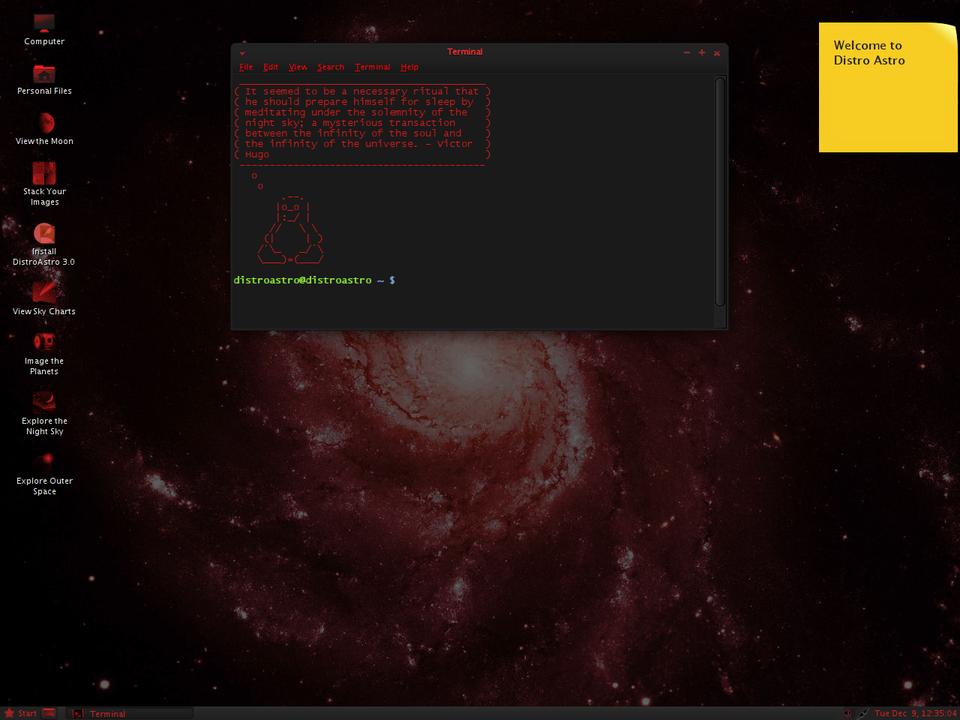Screen dimensions: 960x720
Task: Open the Computer desktop icon
Action: [x=44, y=24]
